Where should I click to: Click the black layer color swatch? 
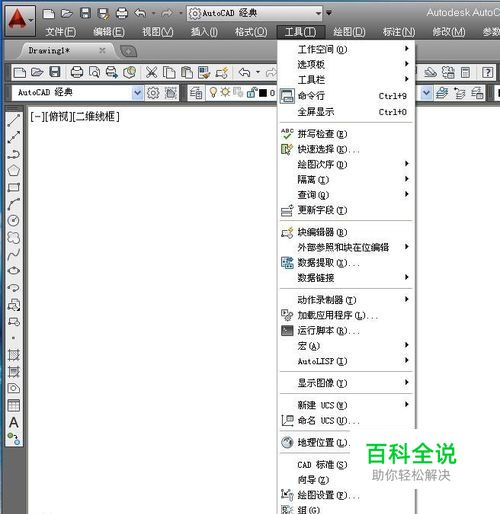(x=263, y=93)
